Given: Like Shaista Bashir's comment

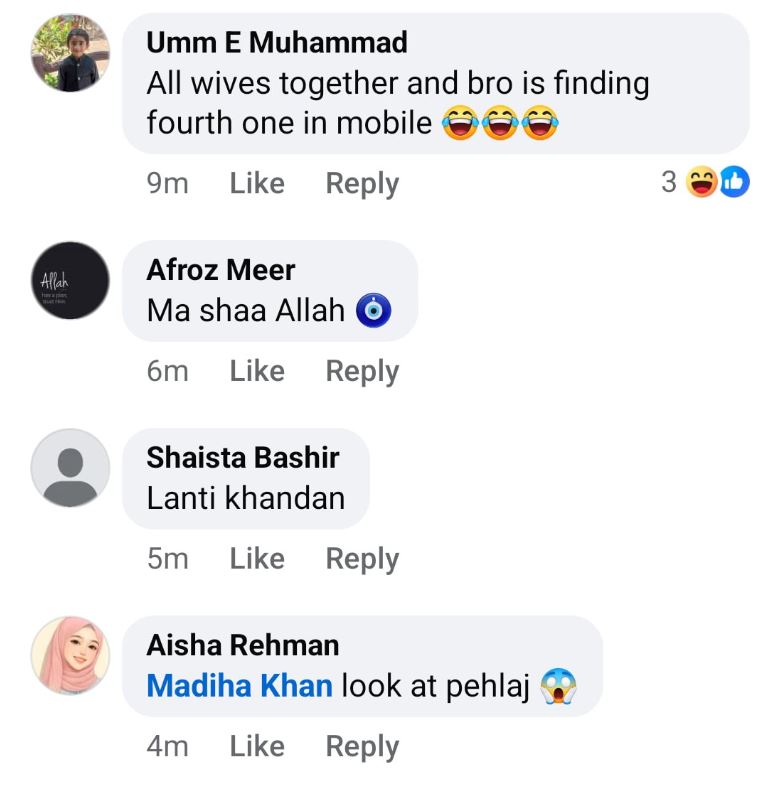Looking at the screenshot, I should [x=256, y=559].
